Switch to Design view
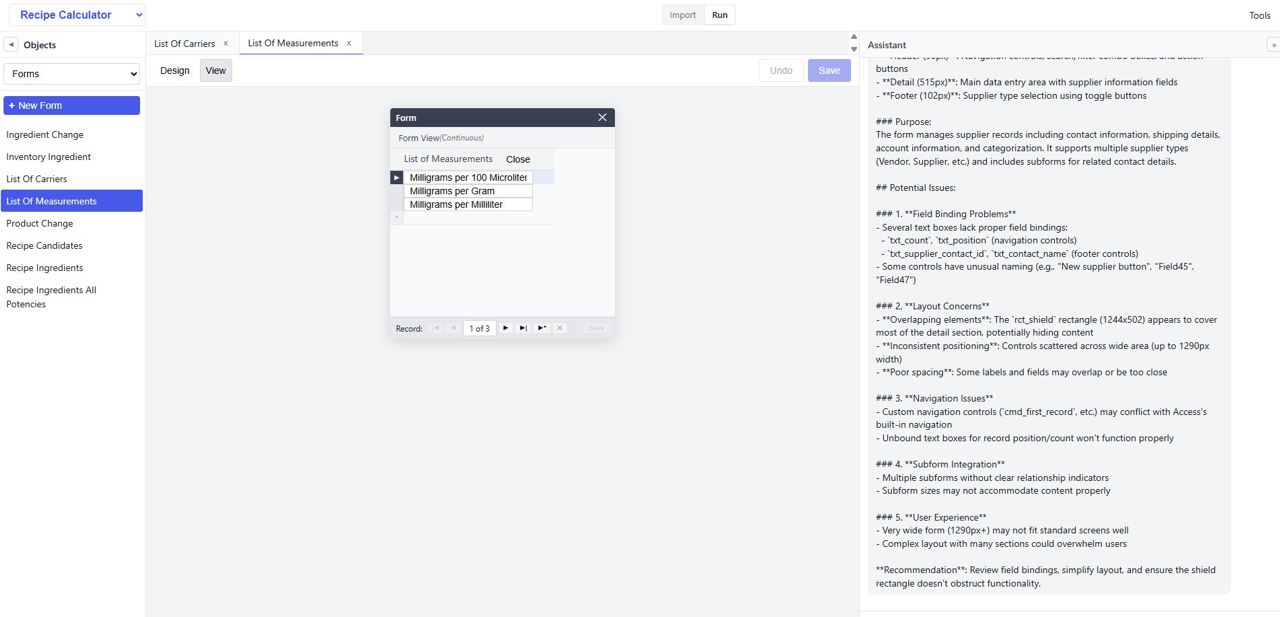This screenshot has height=617, width=1280. (x=174, y=70)
